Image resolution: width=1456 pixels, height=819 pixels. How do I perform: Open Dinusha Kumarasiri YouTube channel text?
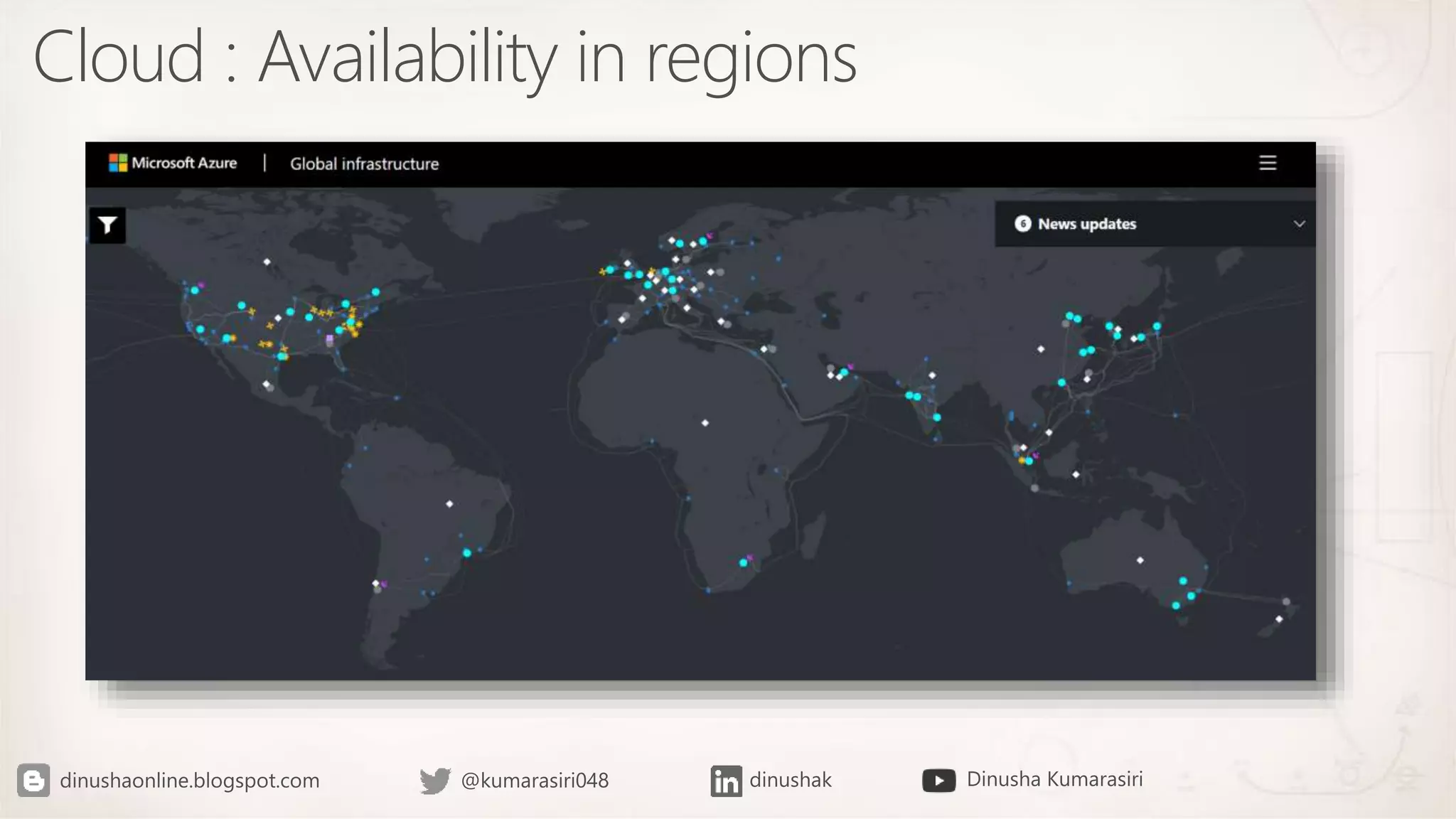pos(1054,779)
